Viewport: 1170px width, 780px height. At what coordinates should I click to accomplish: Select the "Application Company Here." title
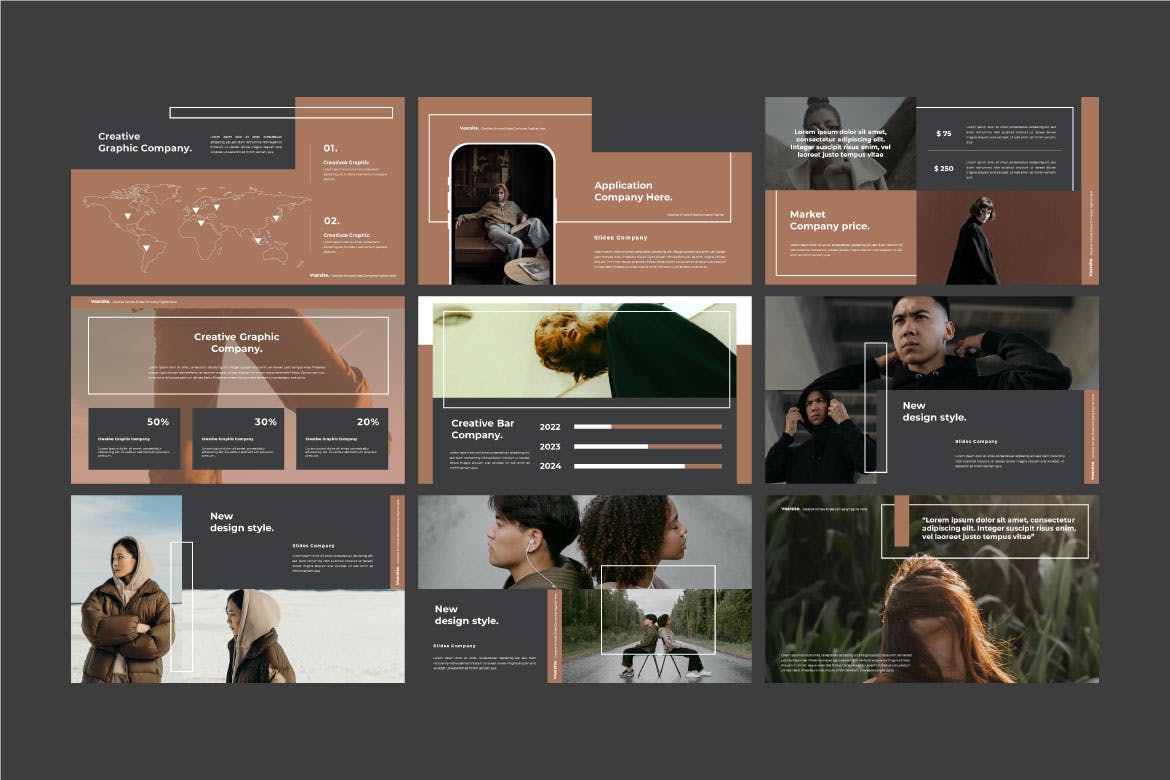click(x=633, y=191)
